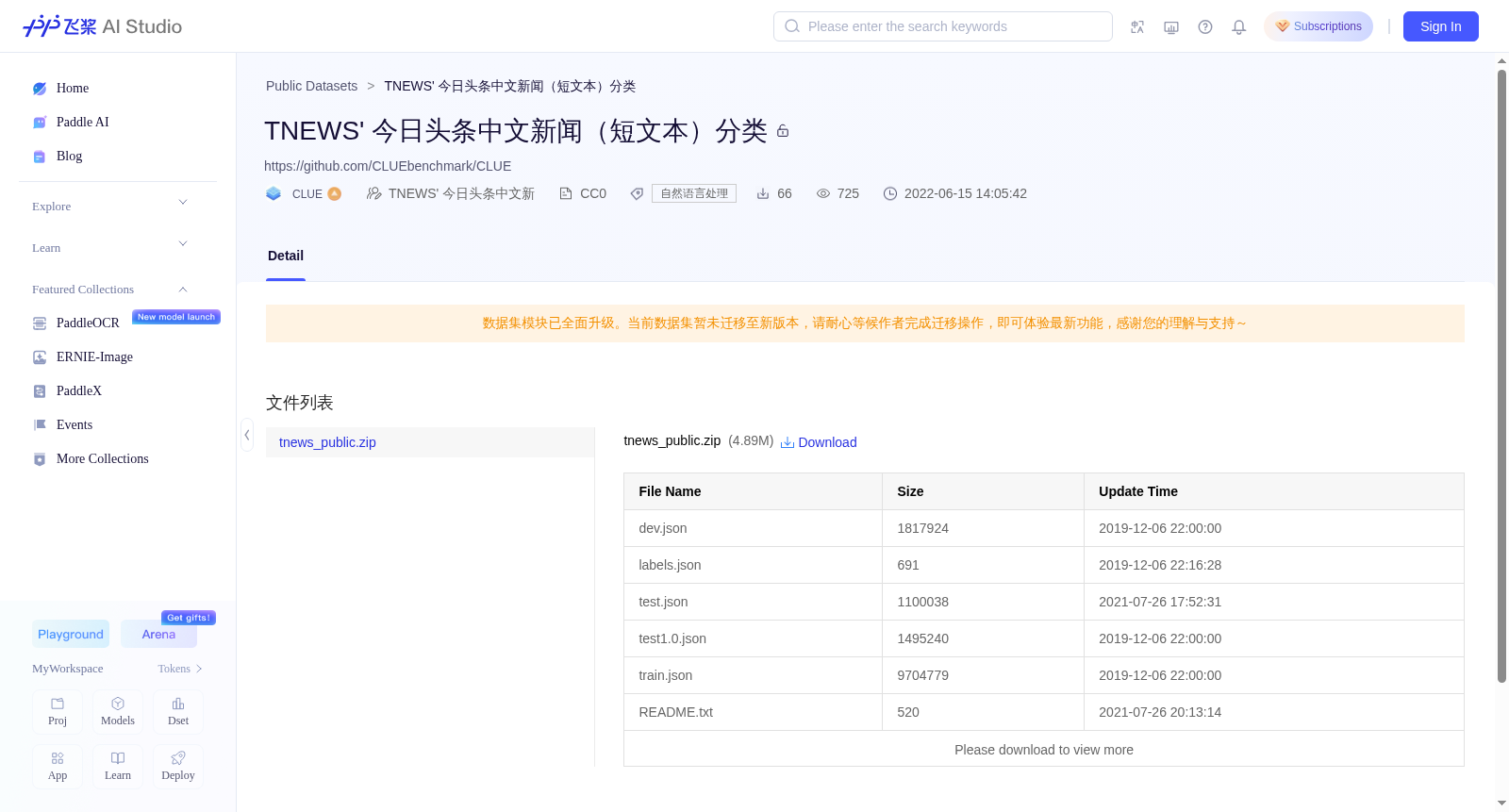Image resolution: width=1509 pixels, height=812 pixels.
Task: Collapse the Featured Collections section
Action: pyautogui.click(x=109, y=289)
